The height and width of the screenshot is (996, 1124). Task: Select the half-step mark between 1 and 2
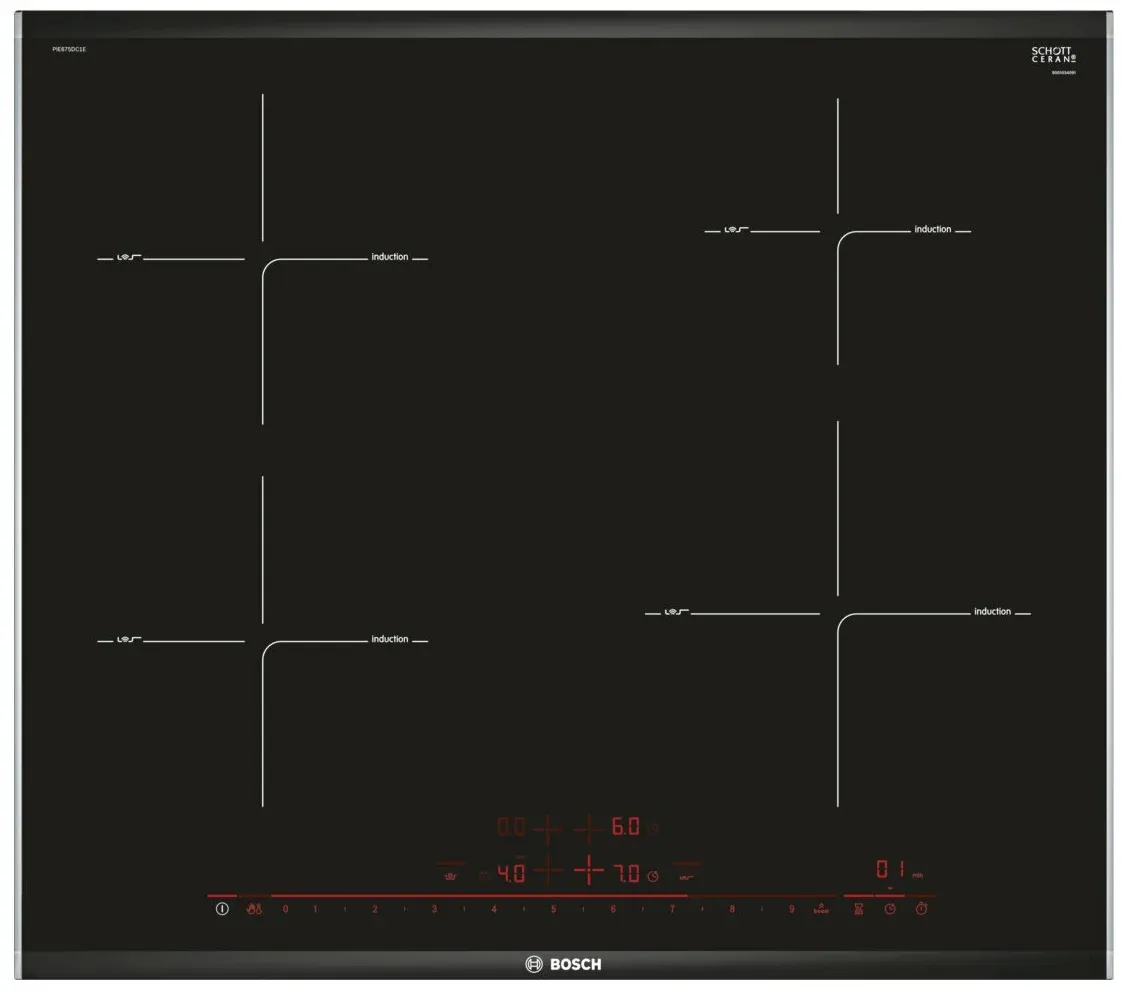click(345, 909)
